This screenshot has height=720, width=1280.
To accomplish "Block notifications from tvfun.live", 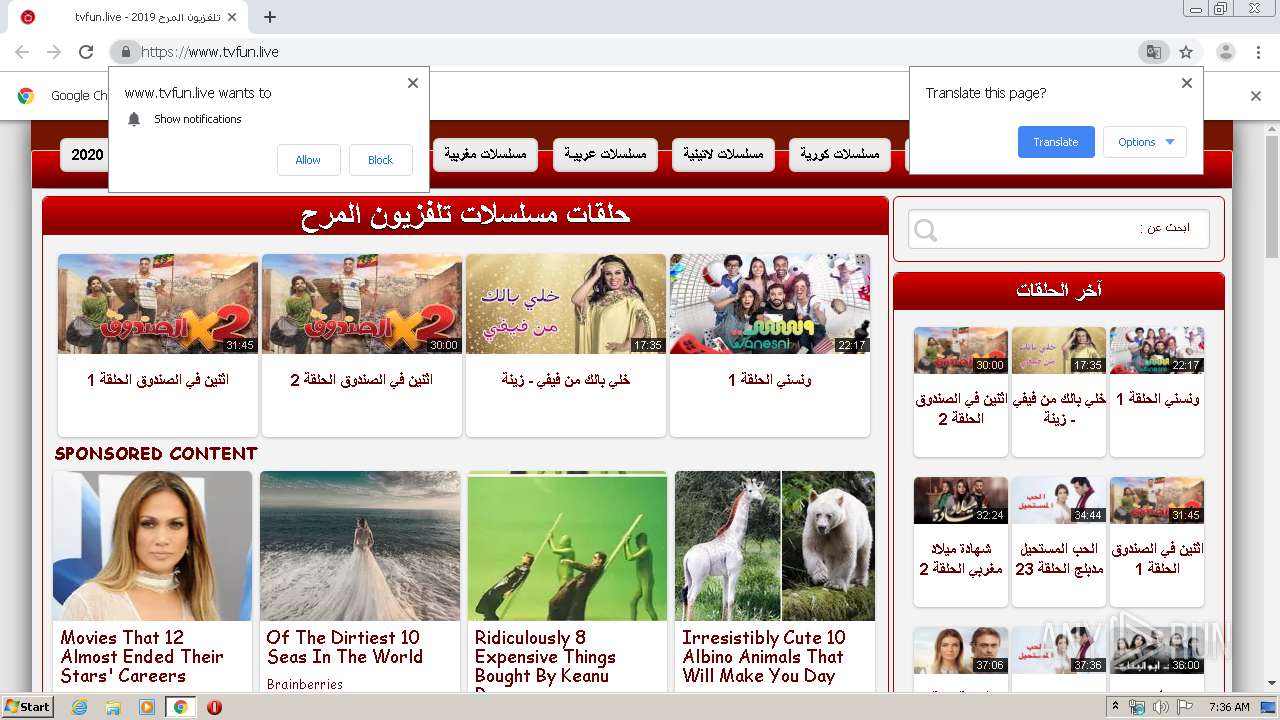I will (x=380, y=160).
